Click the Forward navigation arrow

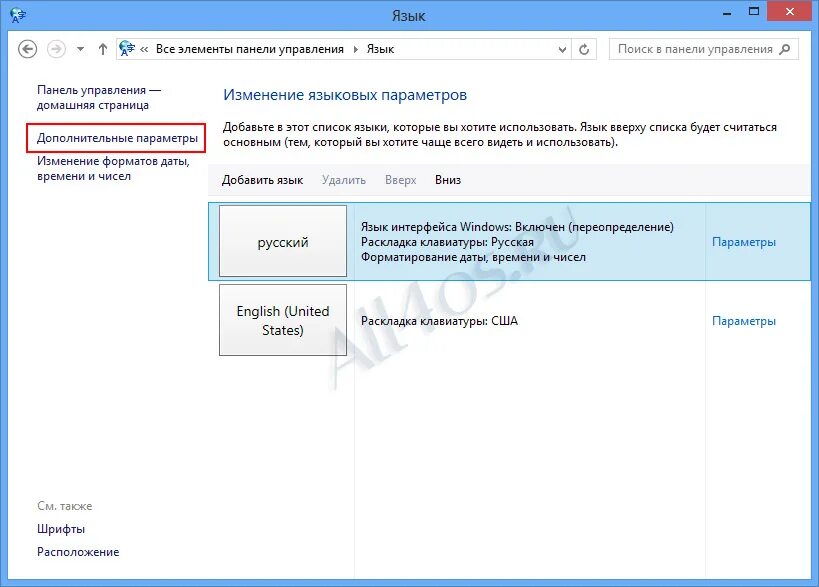click(56, 49)
